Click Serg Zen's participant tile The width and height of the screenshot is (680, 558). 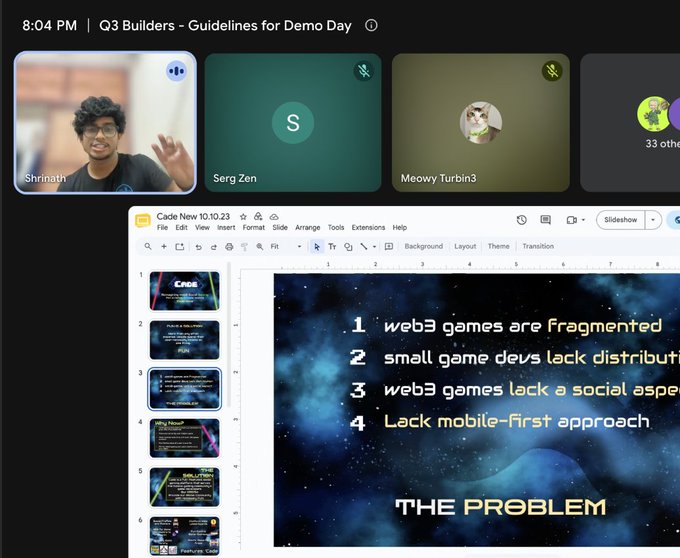(x=293, y=122)
